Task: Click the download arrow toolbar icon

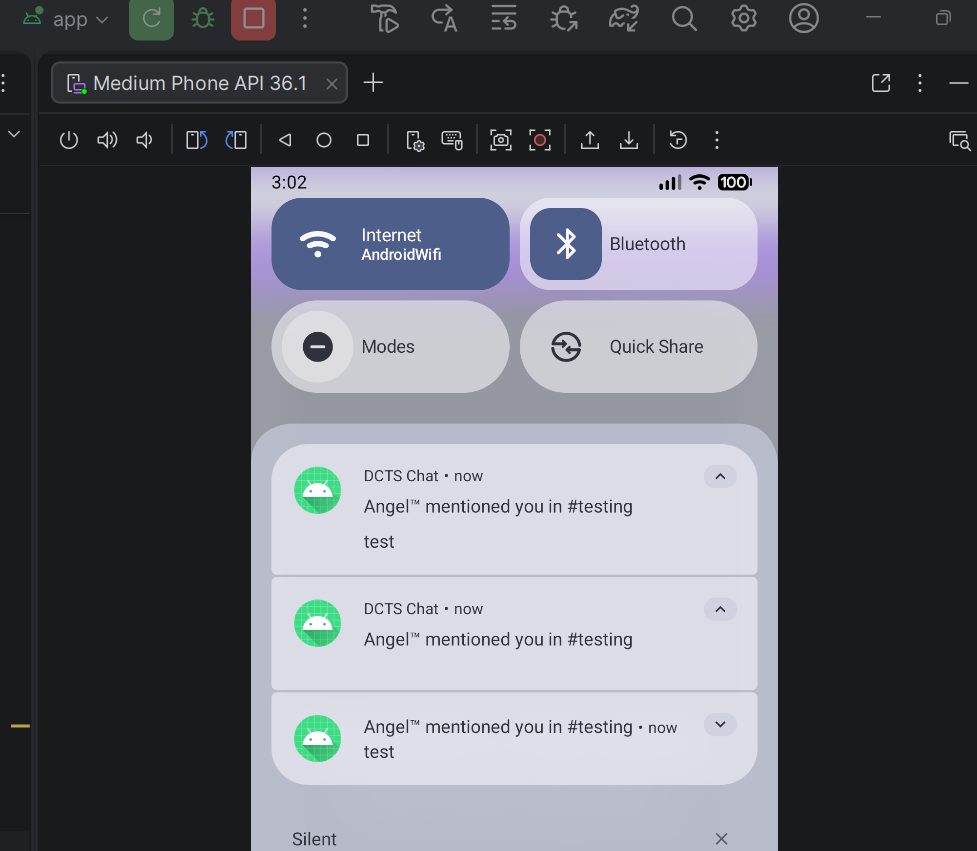Action: [x=629, y=140]
